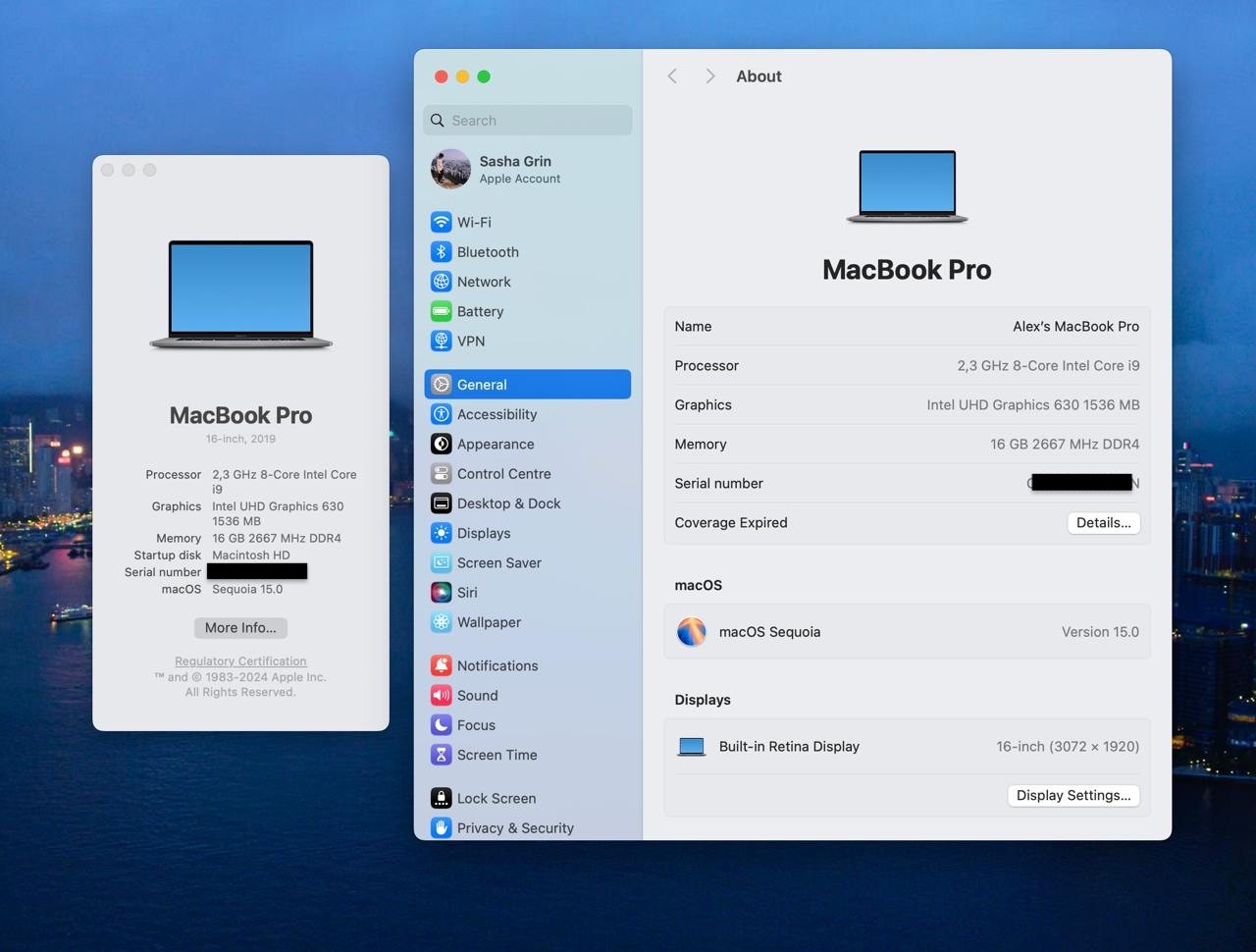Click the green Battery icon
Viewport: 1256px width, 952px height.
[442, 311]
